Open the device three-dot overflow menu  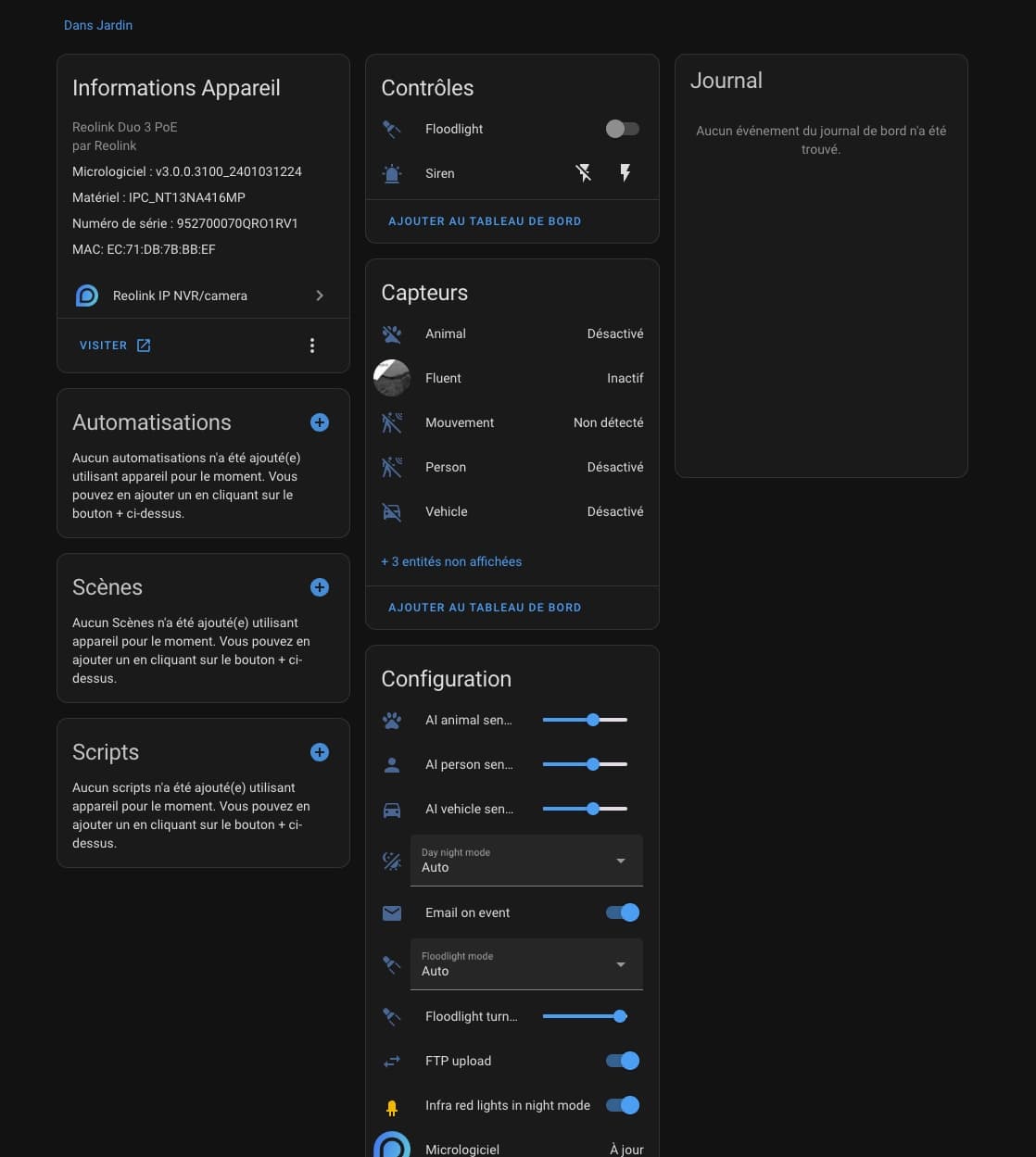pos(312,346)
